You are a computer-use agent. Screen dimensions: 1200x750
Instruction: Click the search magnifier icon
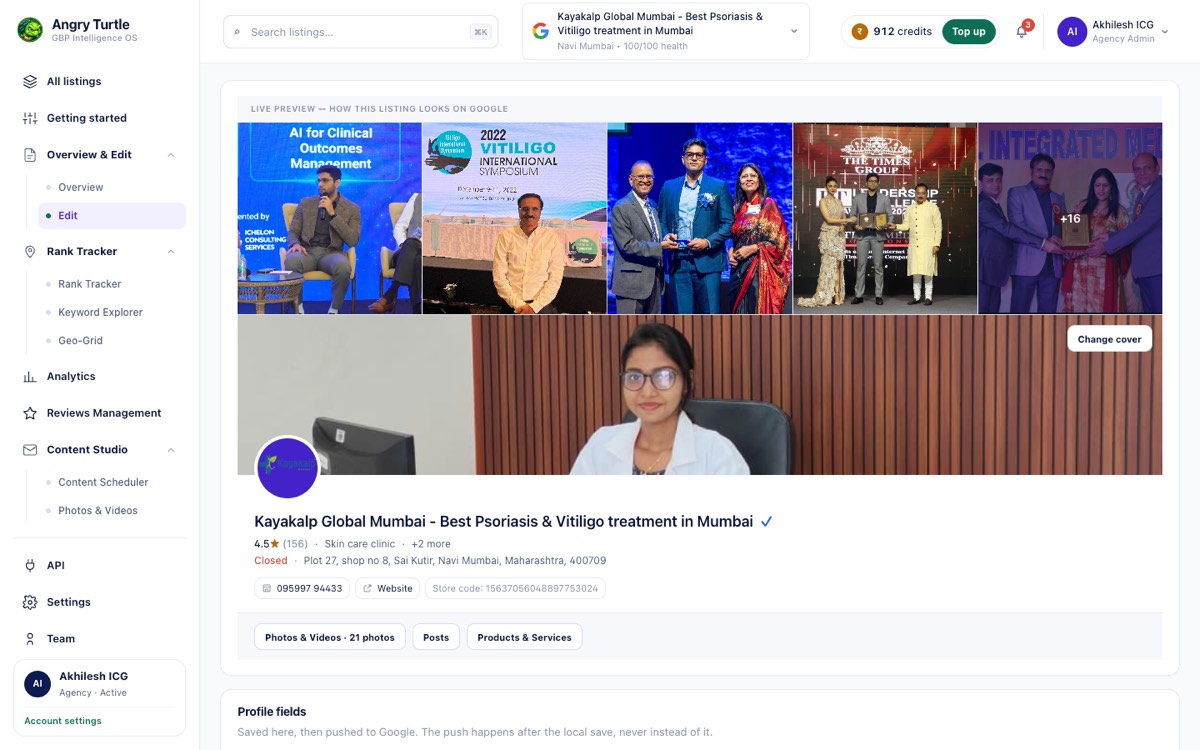pos(237,32)
